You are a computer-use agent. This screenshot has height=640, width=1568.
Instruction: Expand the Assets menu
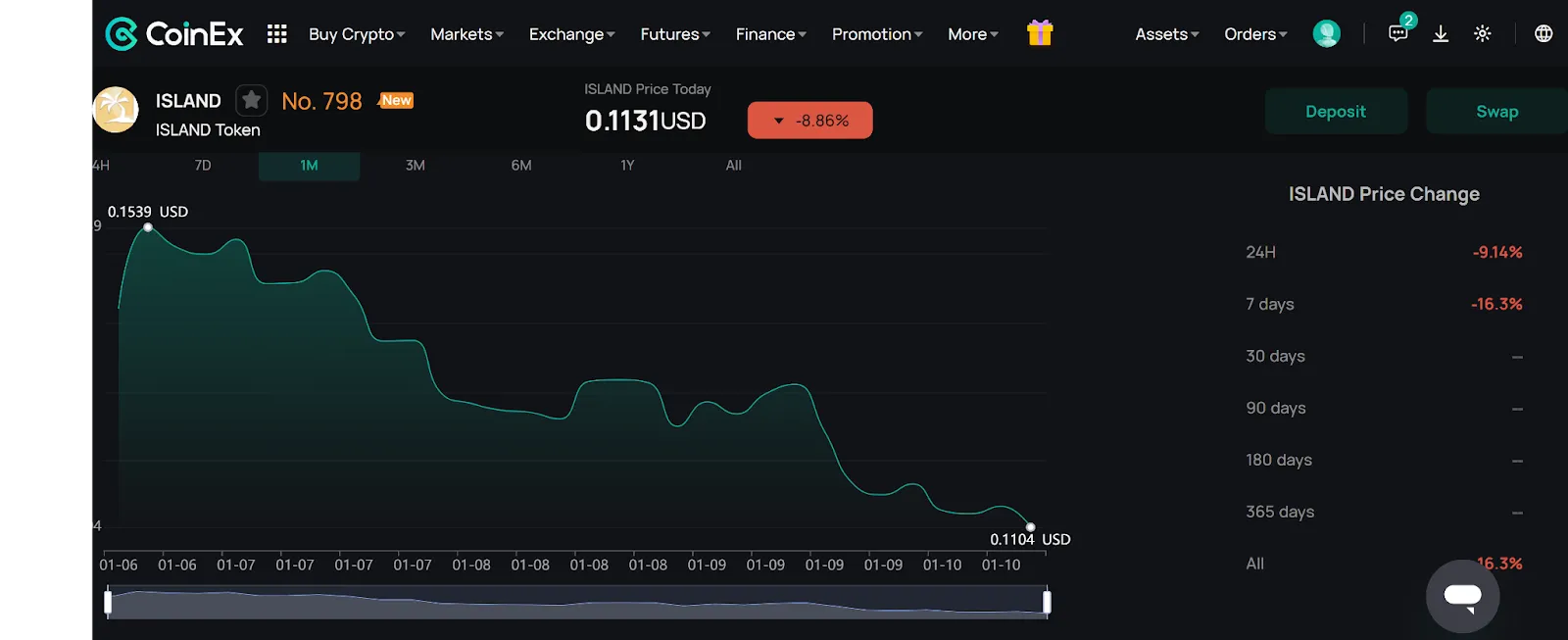[1167, 34]
